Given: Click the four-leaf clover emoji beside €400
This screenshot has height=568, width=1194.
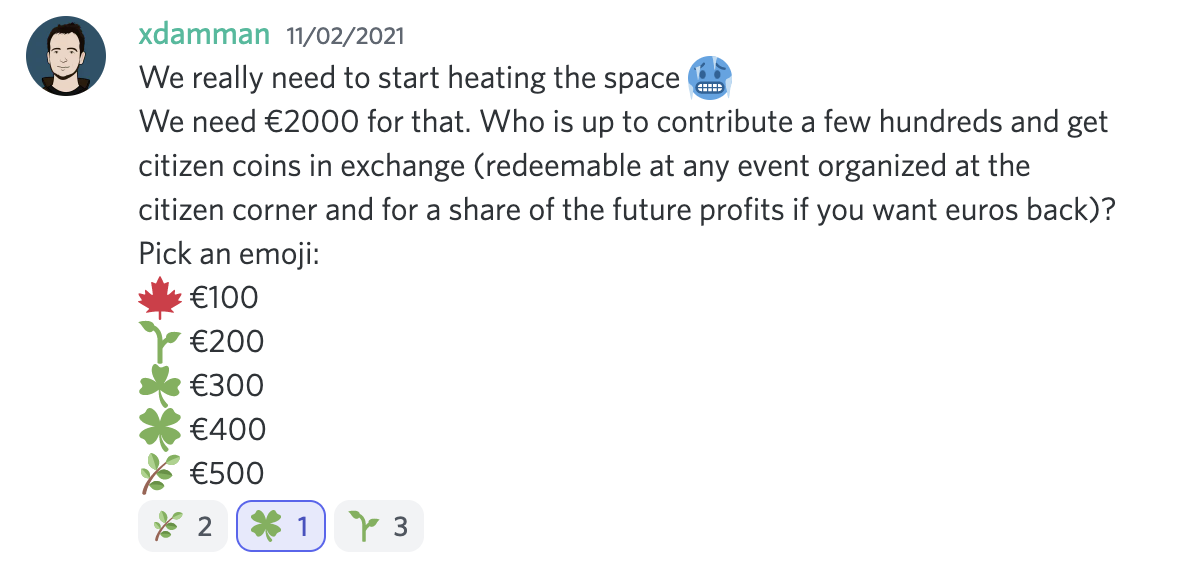Looking at the screenshot, I should pos(160,430).
